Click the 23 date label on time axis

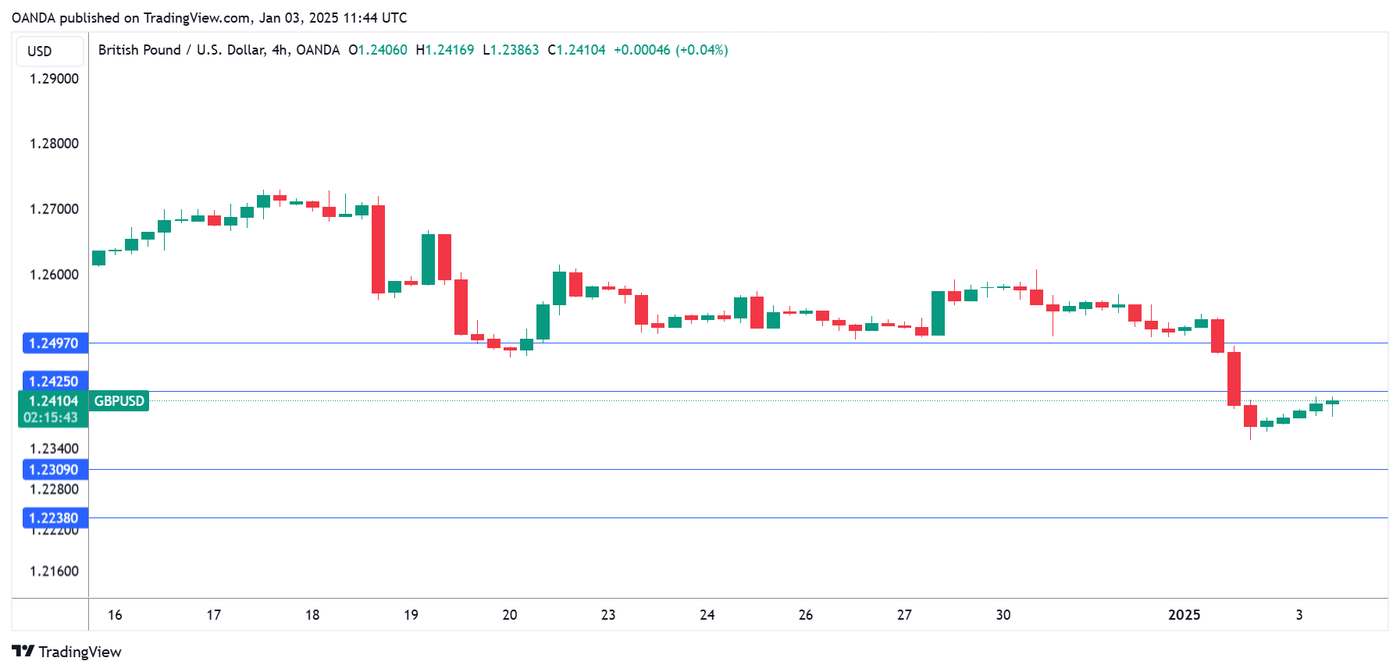coord(608,615)
